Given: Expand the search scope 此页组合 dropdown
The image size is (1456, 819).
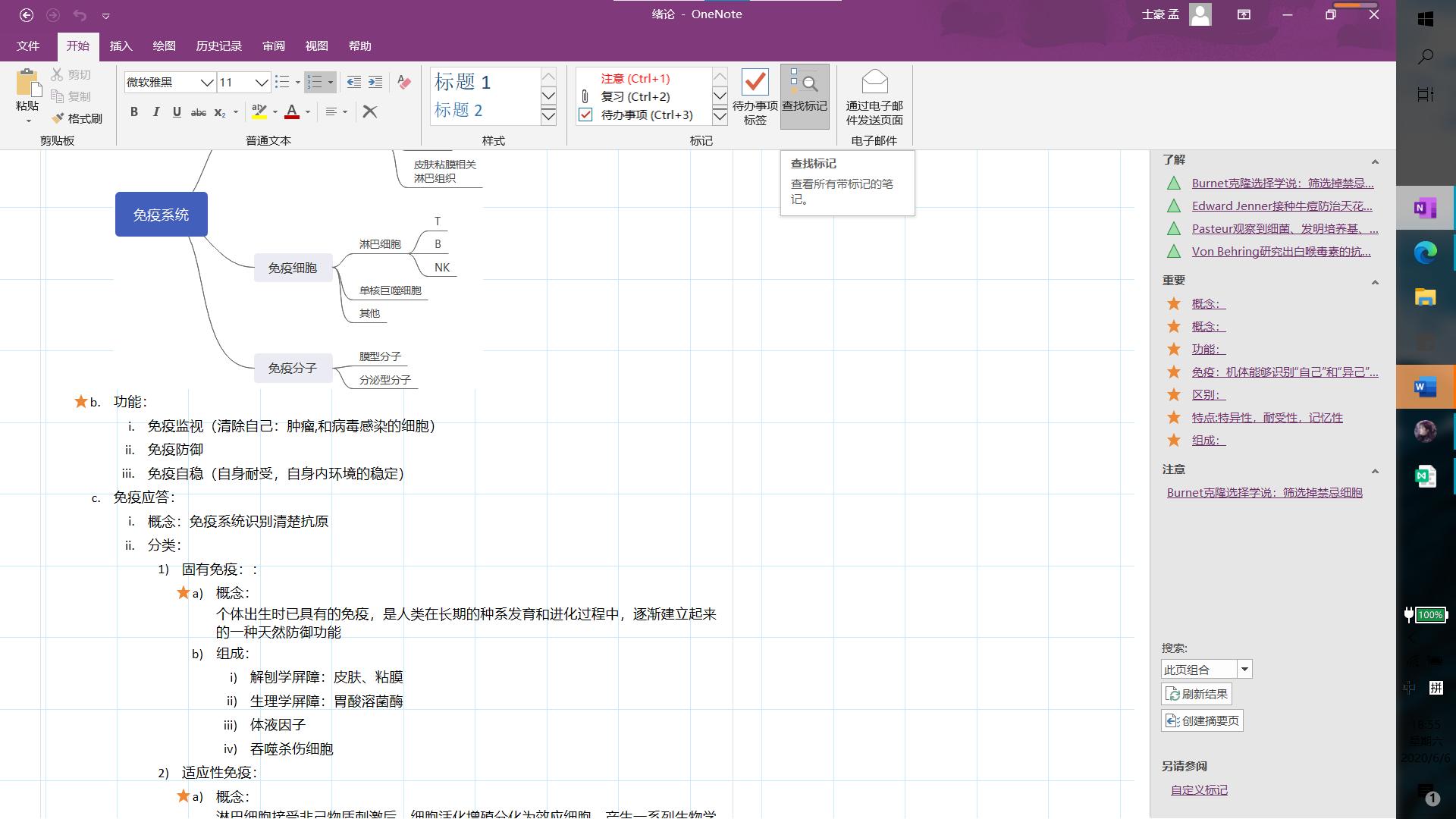Looking at the screenshot, I should pos(1244,670).
